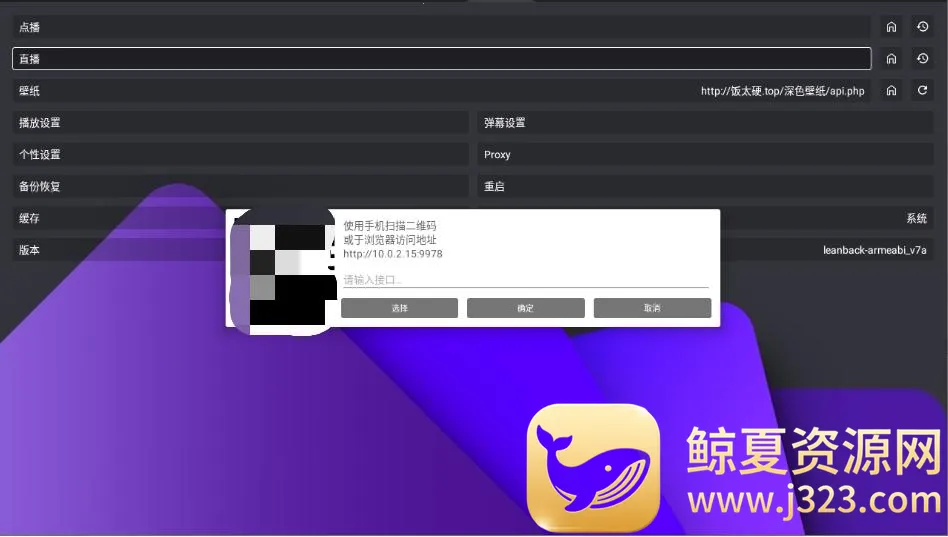Open the Proxy setting
This screenshot has width=948, height=537.
706,155
